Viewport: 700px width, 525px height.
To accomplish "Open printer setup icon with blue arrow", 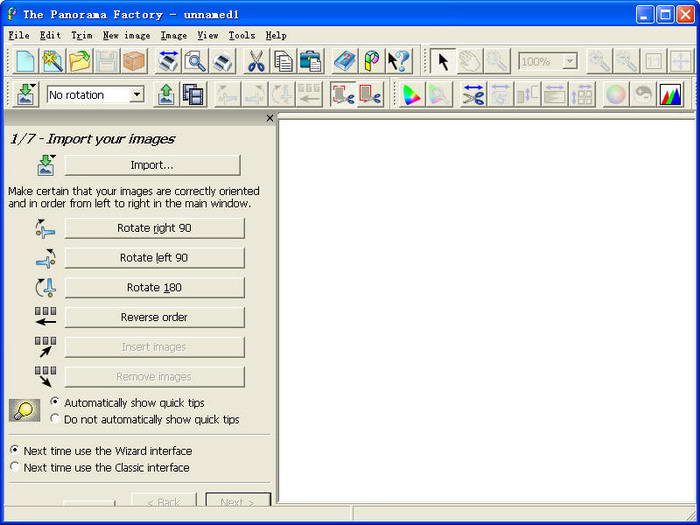I will [168, 61].
